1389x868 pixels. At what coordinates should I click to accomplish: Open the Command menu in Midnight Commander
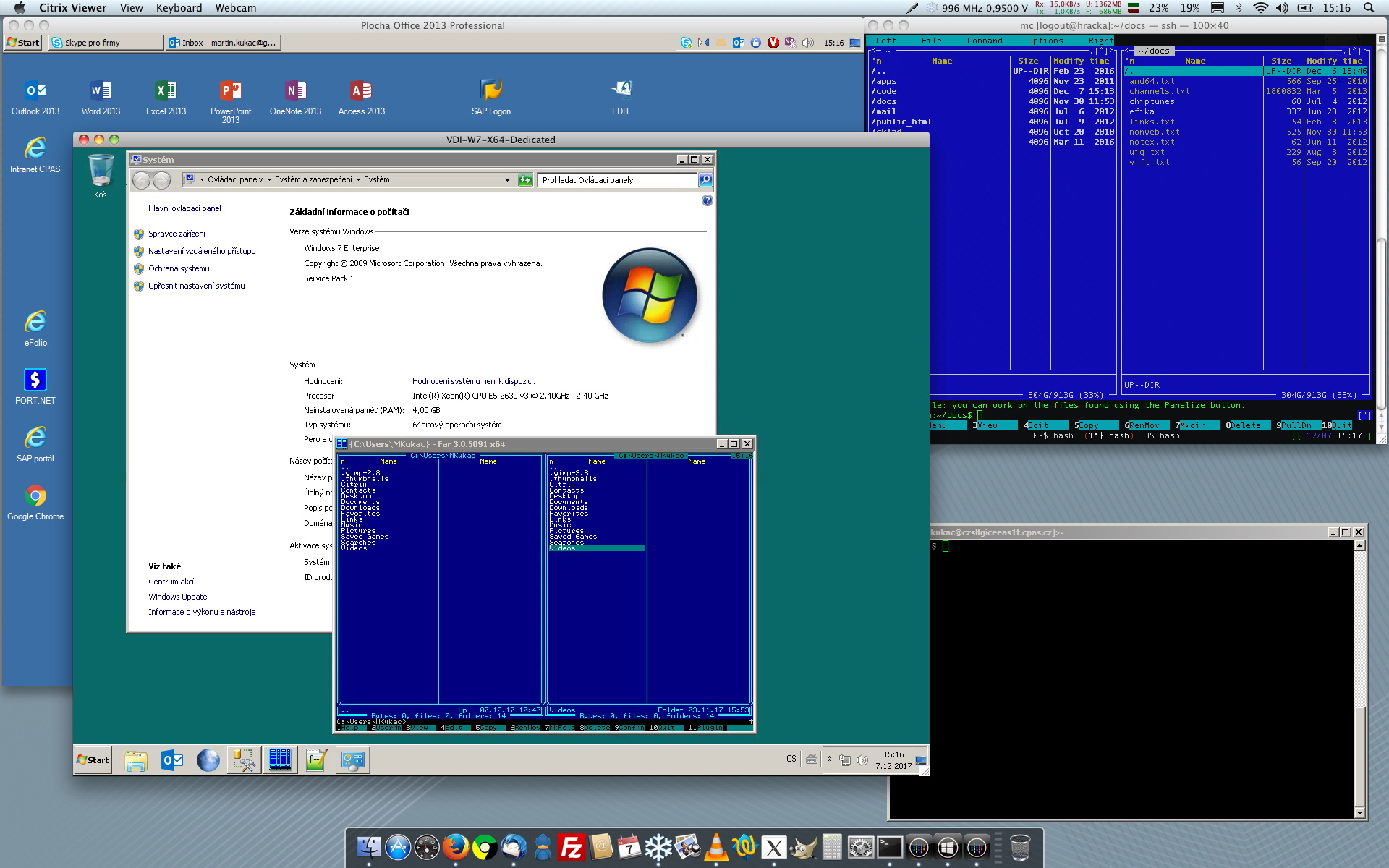[985, 41]
